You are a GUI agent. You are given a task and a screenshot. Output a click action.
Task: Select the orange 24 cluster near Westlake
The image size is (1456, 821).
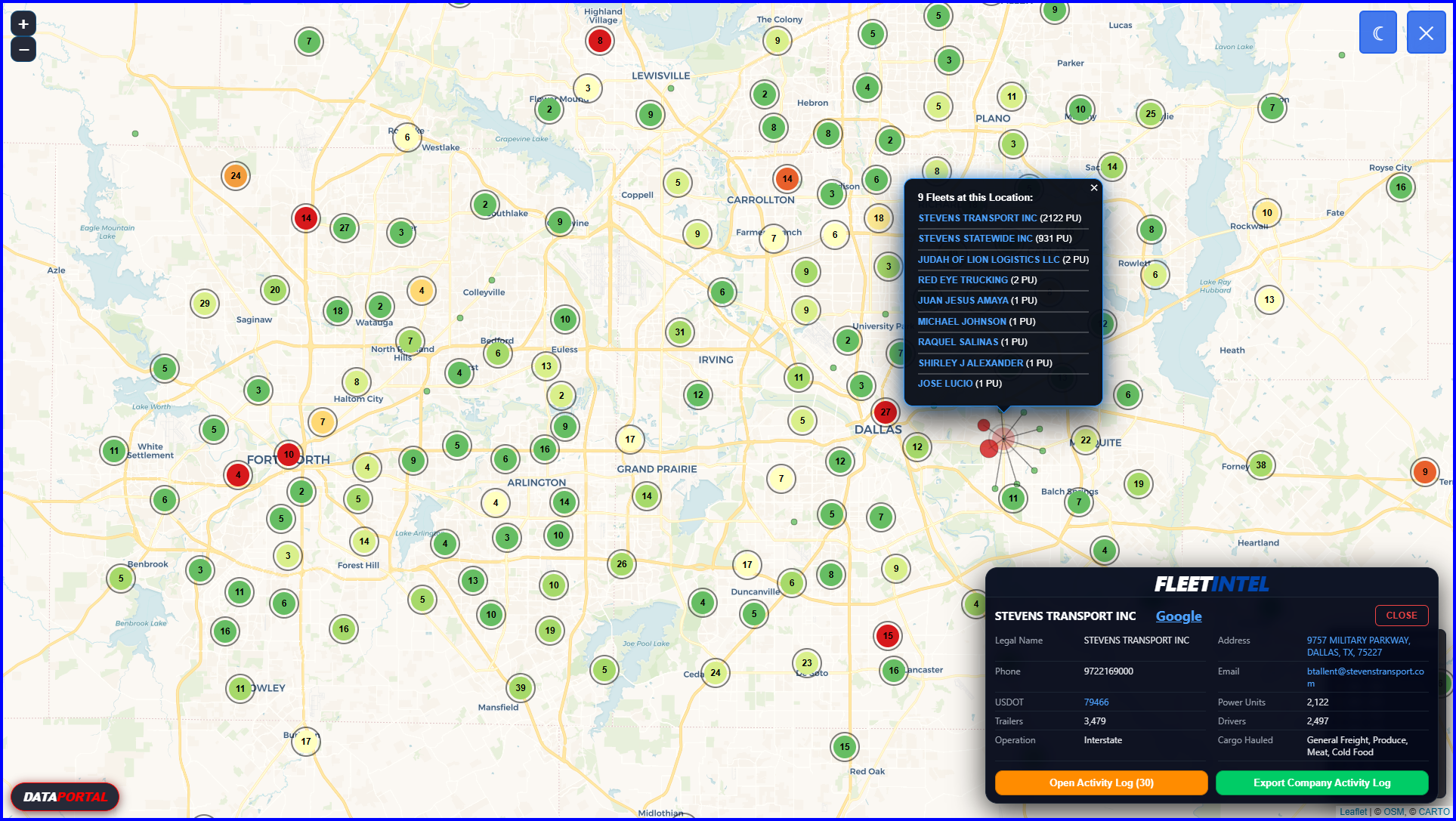(235, 175)
